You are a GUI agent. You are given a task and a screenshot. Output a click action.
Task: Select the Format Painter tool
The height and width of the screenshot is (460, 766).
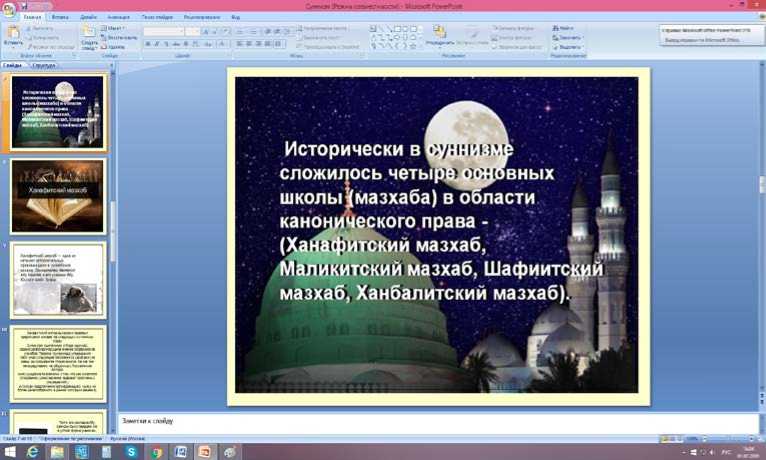pyautogui.click(x=51, y=47)
